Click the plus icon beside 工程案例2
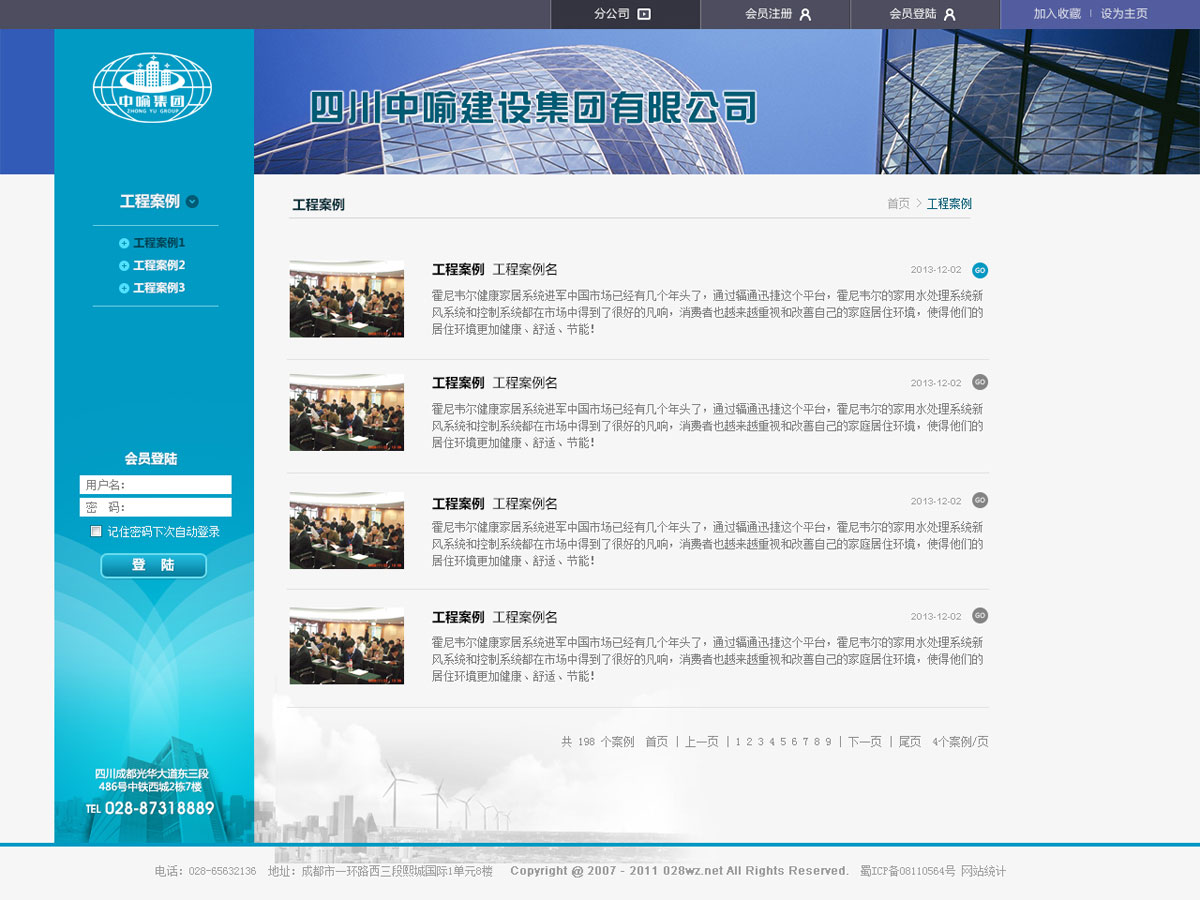The width and height of the screenshot is (1200, 900). [124, 266]
